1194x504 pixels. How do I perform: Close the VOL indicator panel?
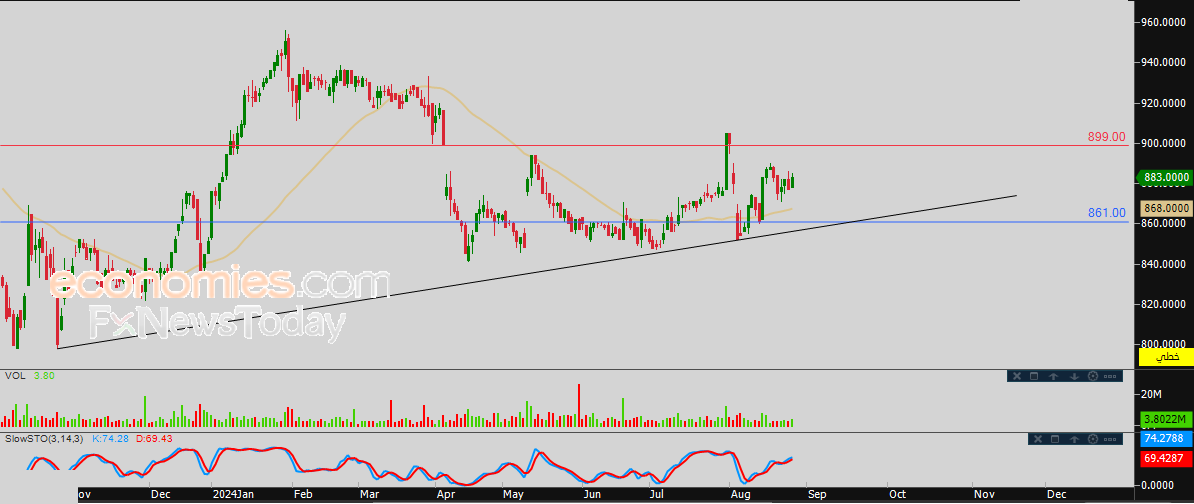(x=1017, y=376)
